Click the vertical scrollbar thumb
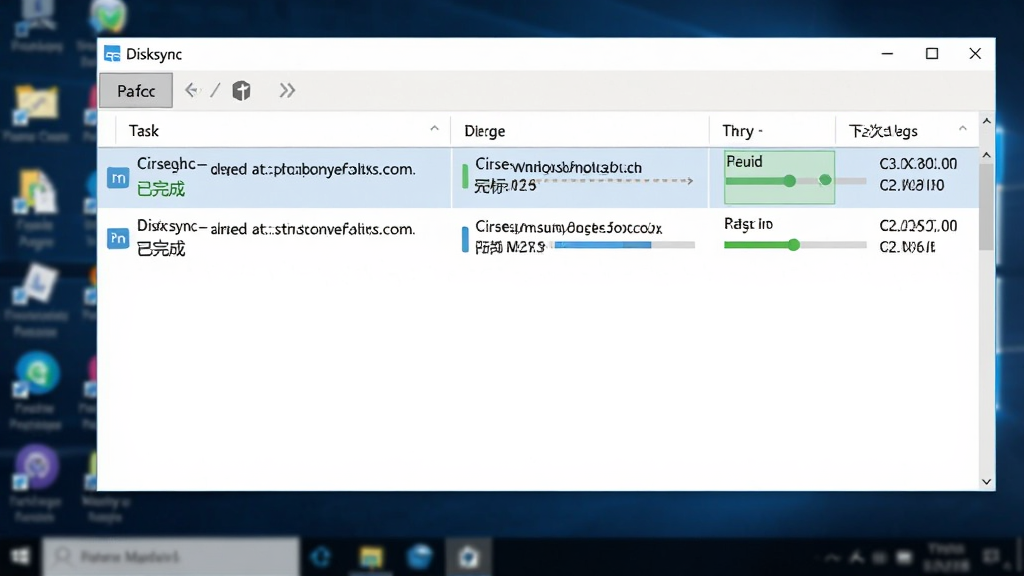 (987, 206)
